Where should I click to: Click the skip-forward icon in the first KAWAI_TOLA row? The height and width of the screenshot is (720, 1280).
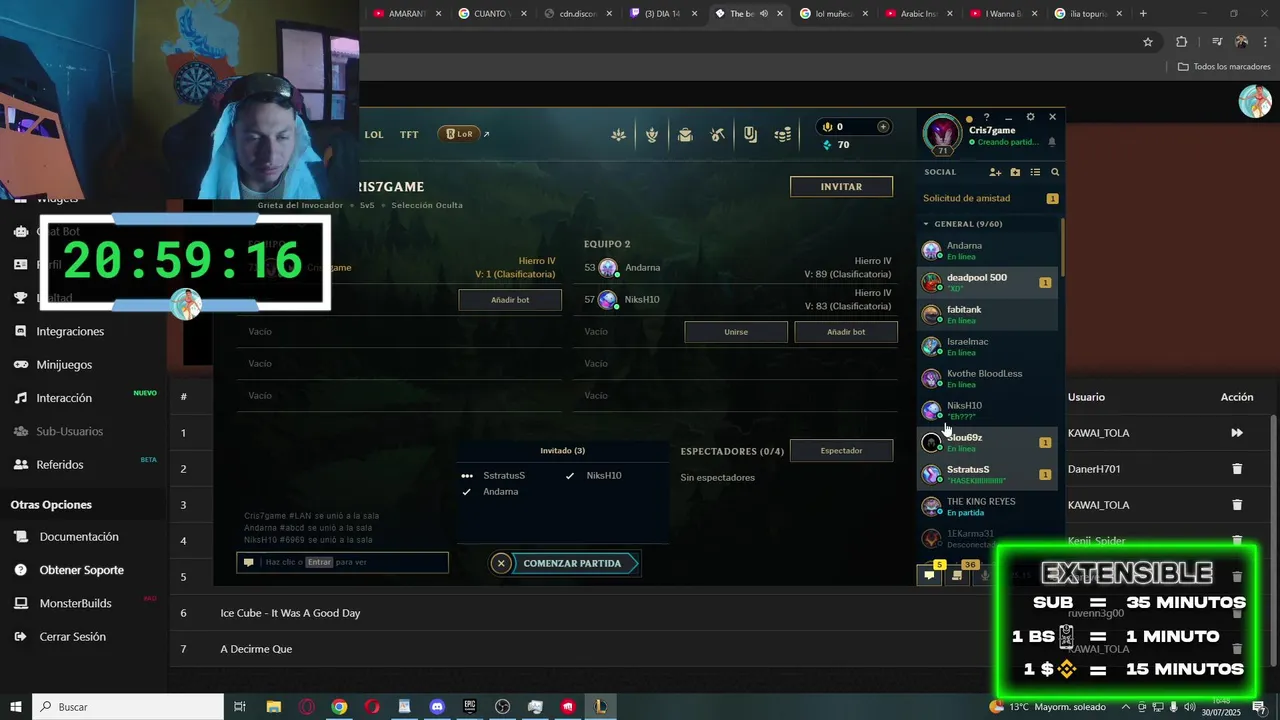1237,433
